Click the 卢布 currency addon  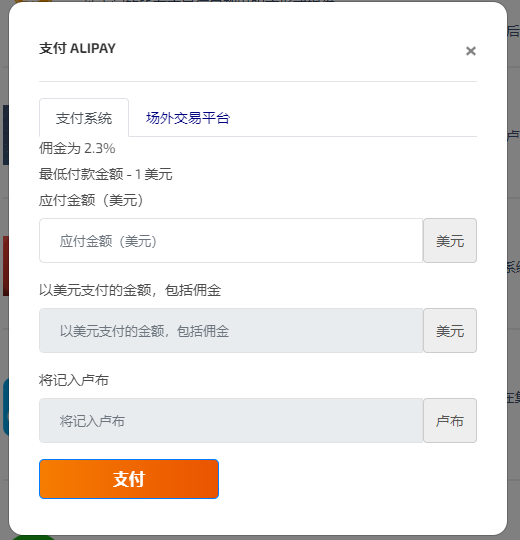[x=450, y=420]
